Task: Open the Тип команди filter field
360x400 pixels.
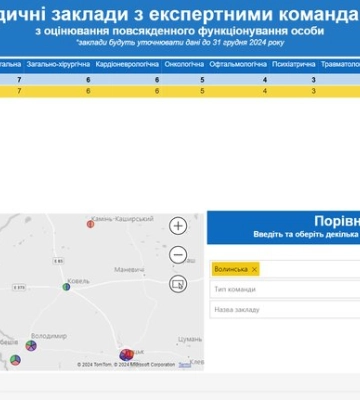Action: (x=285, y=289)
